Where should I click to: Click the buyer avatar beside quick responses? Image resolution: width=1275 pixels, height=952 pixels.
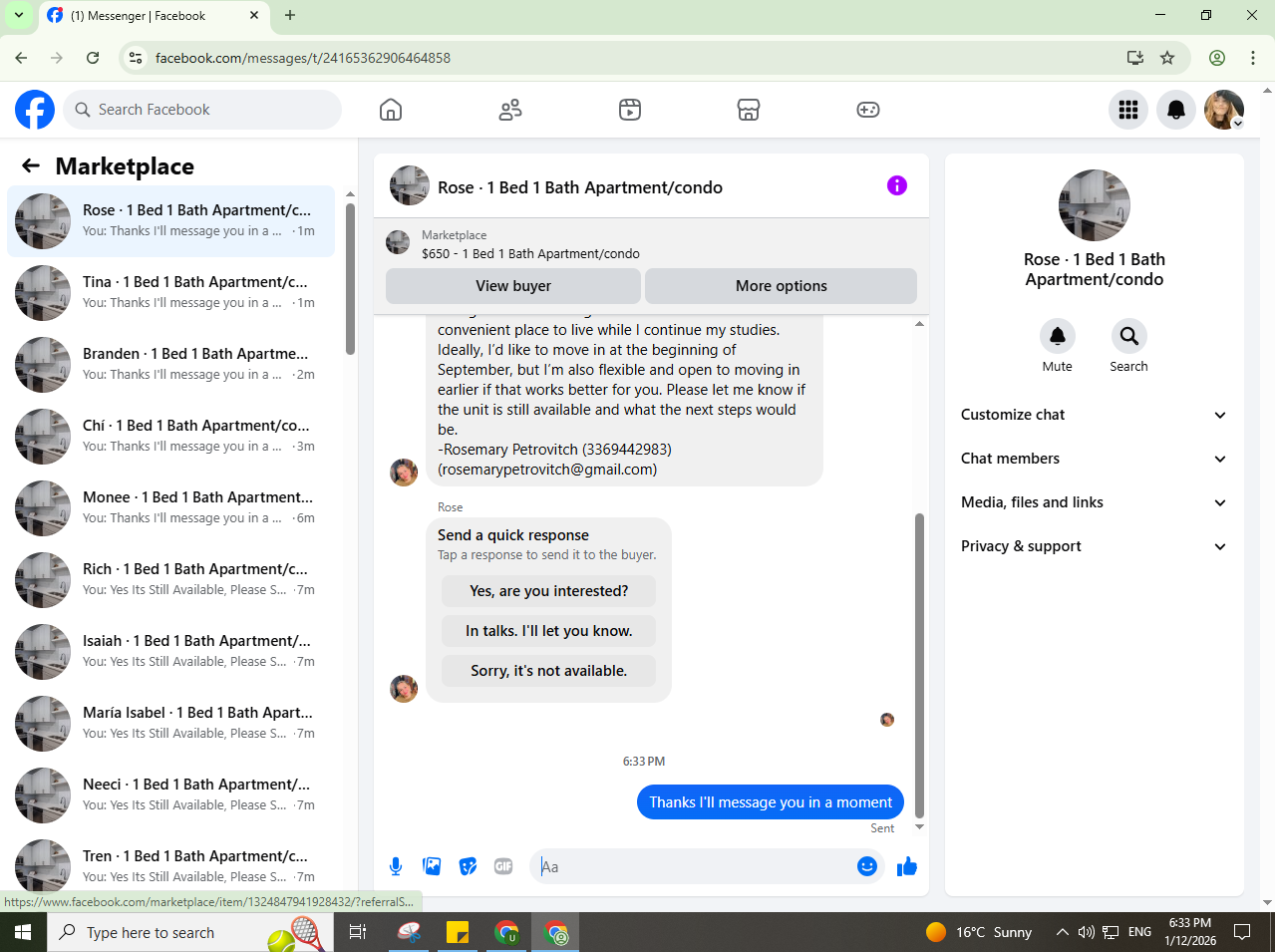click(x=404, y=688)
